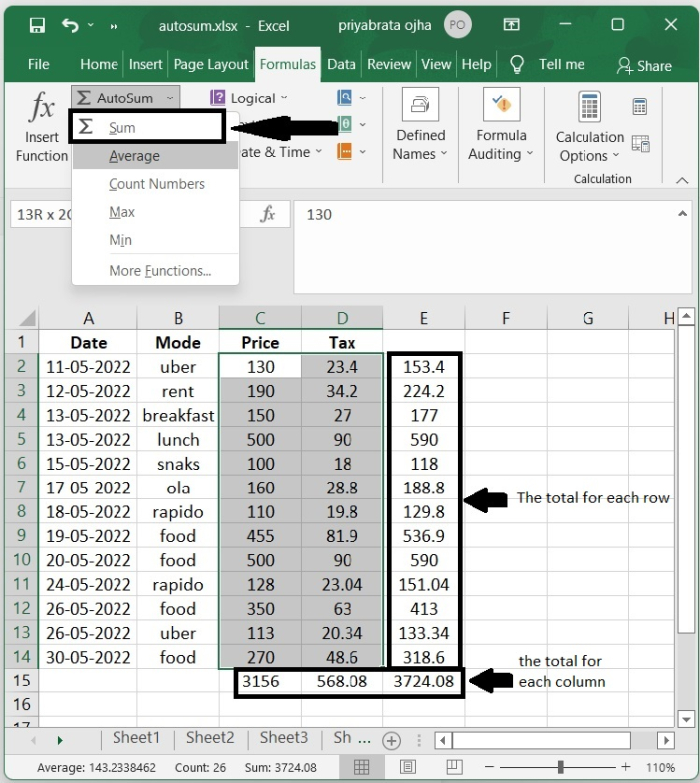Click the Tell me lightbulb icon
Screen dimensions: 700x783
(517, 64)
